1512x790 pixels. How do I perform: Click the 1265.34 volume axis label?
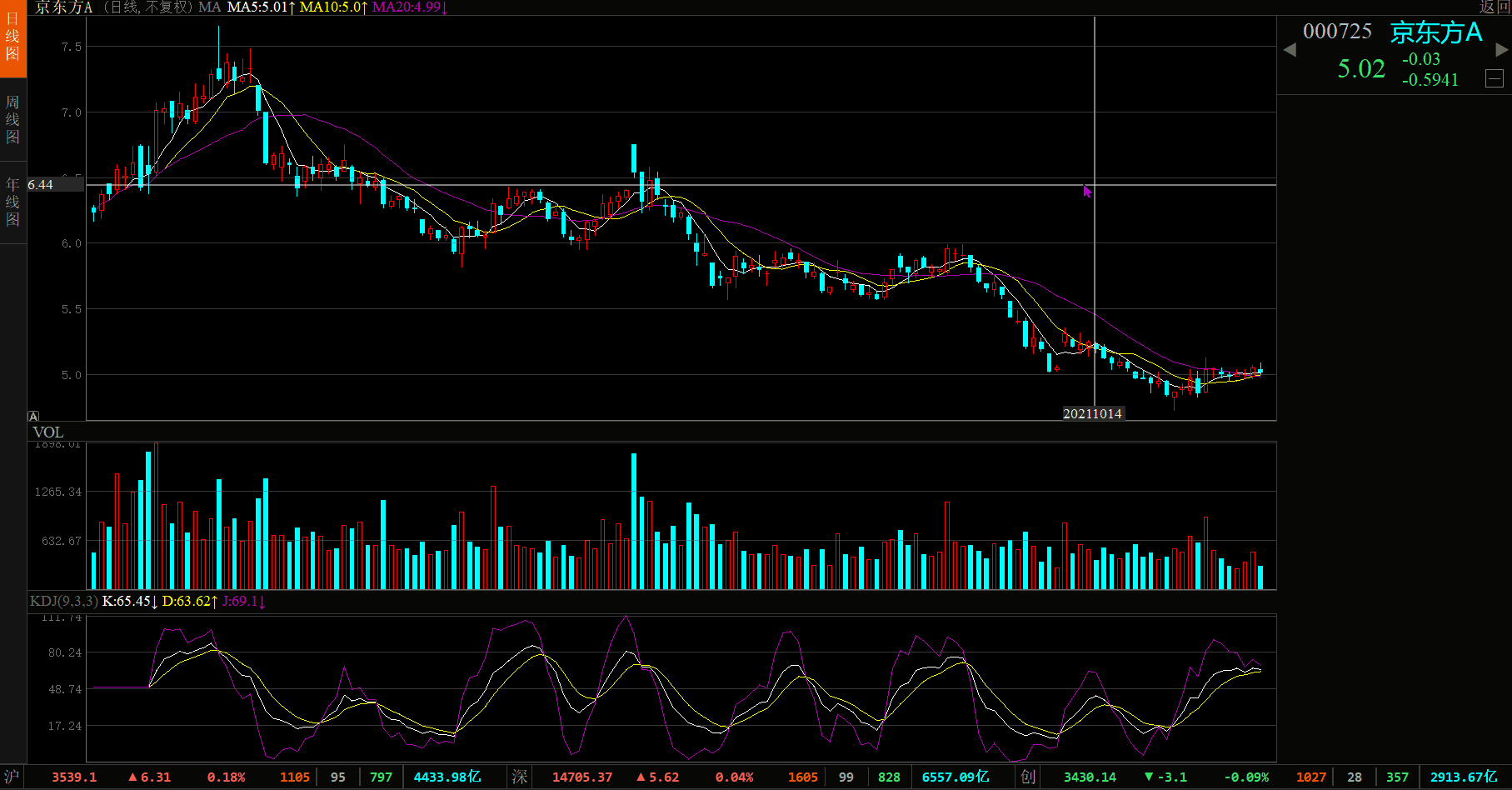[x=58, y=492]
